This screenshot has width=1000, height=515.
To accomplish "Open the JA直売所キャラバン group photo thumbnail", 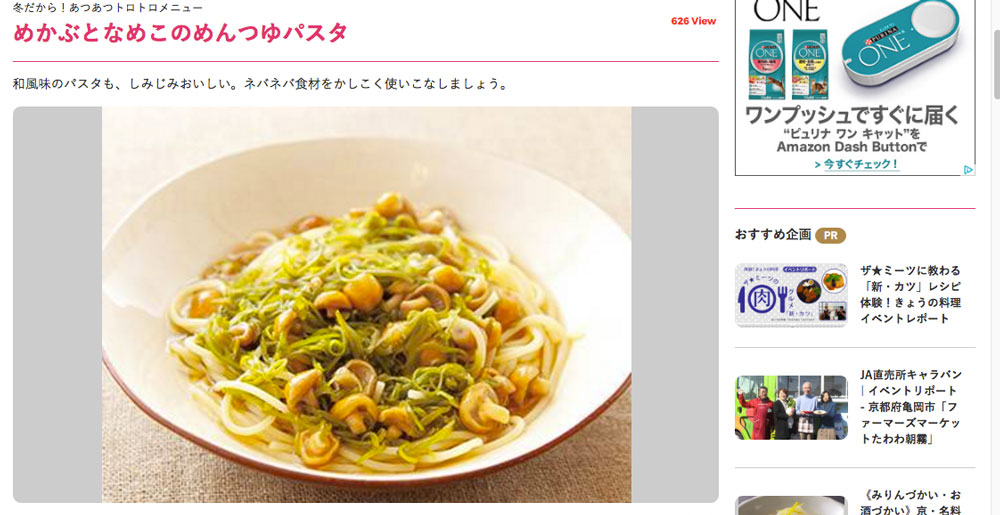I will coord(791,407).
